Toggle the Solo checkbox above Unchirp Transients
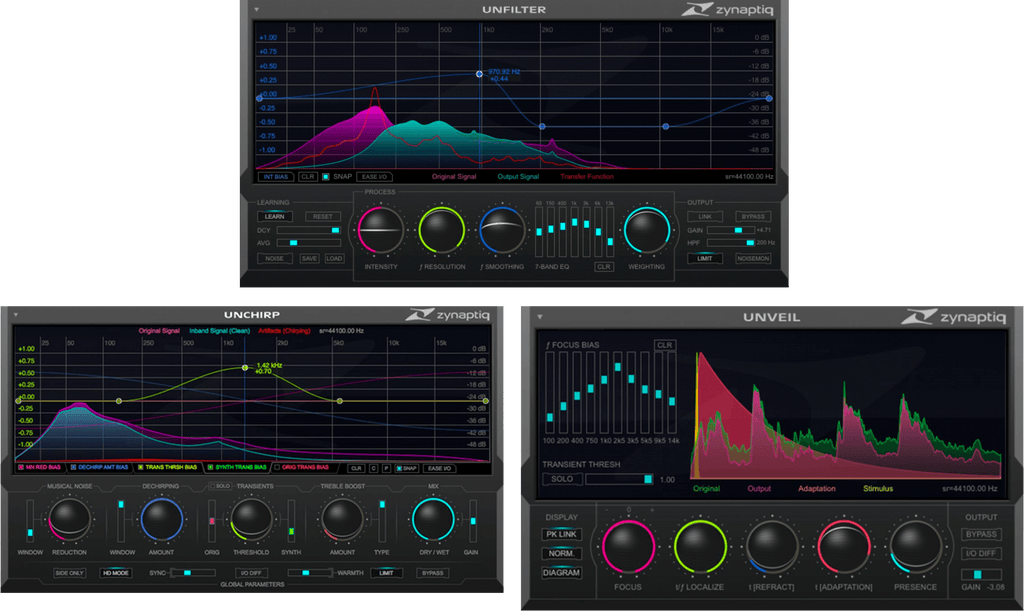 [x=212, y=486]
